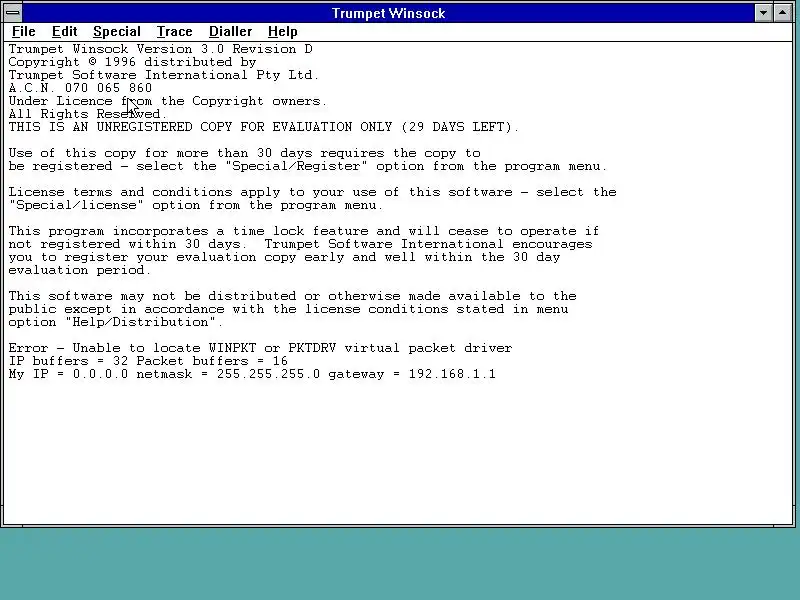
Task: Click the "netmask = 255.255.255.0" text
Action: pyautogui.click(x=228, y=374)
